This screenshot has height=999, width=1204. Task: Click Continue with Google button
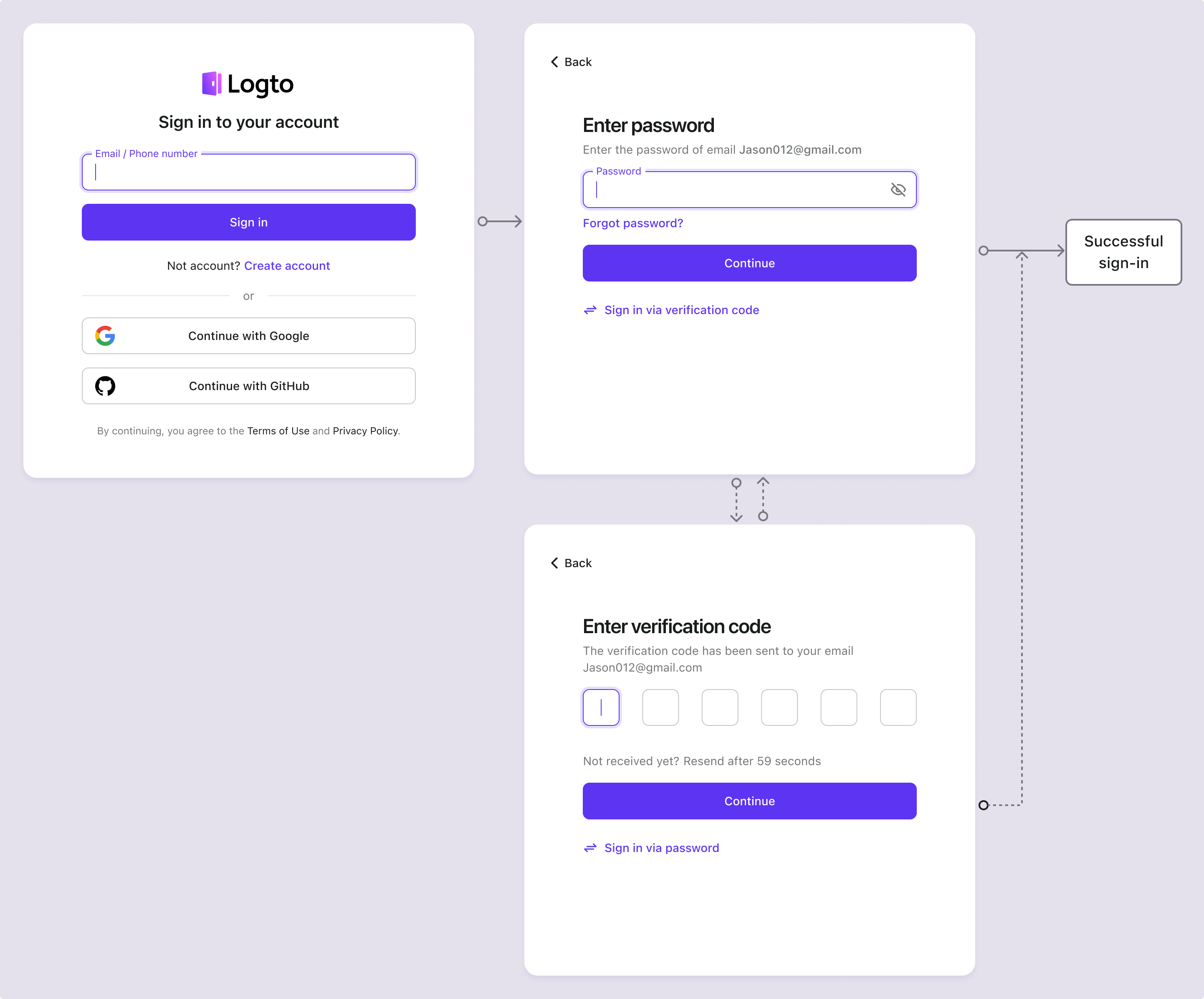[x=248, y=335]
